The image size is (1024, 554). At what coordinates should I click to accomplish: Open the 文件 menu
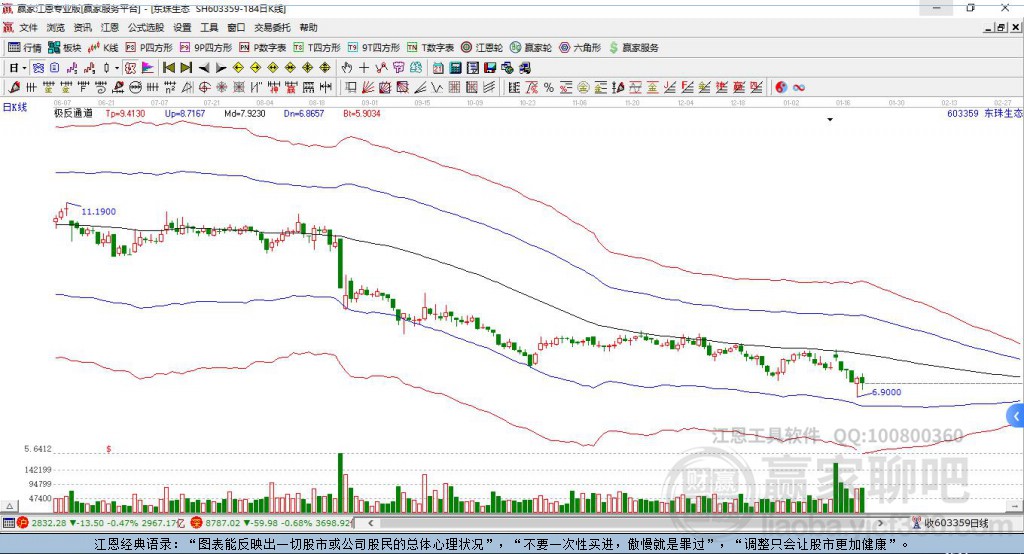pos(28,27)
